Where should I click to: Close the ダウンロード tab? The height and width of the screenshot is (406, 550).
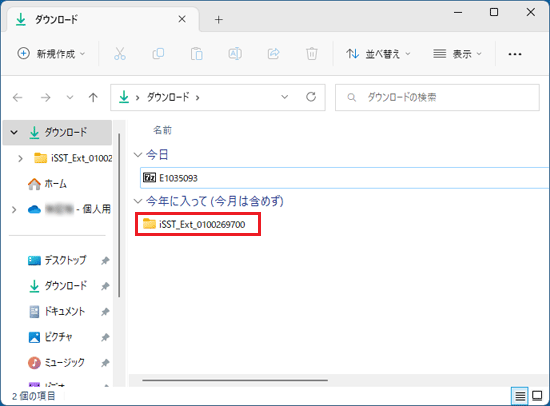point(182,19)
